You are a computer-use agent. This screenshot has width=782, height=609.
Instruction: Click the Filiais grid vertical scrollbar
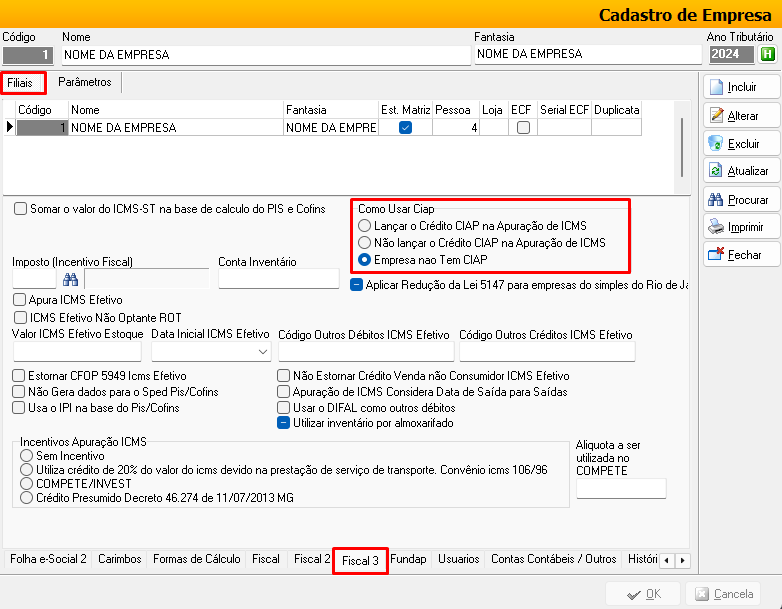click(682, 147)
